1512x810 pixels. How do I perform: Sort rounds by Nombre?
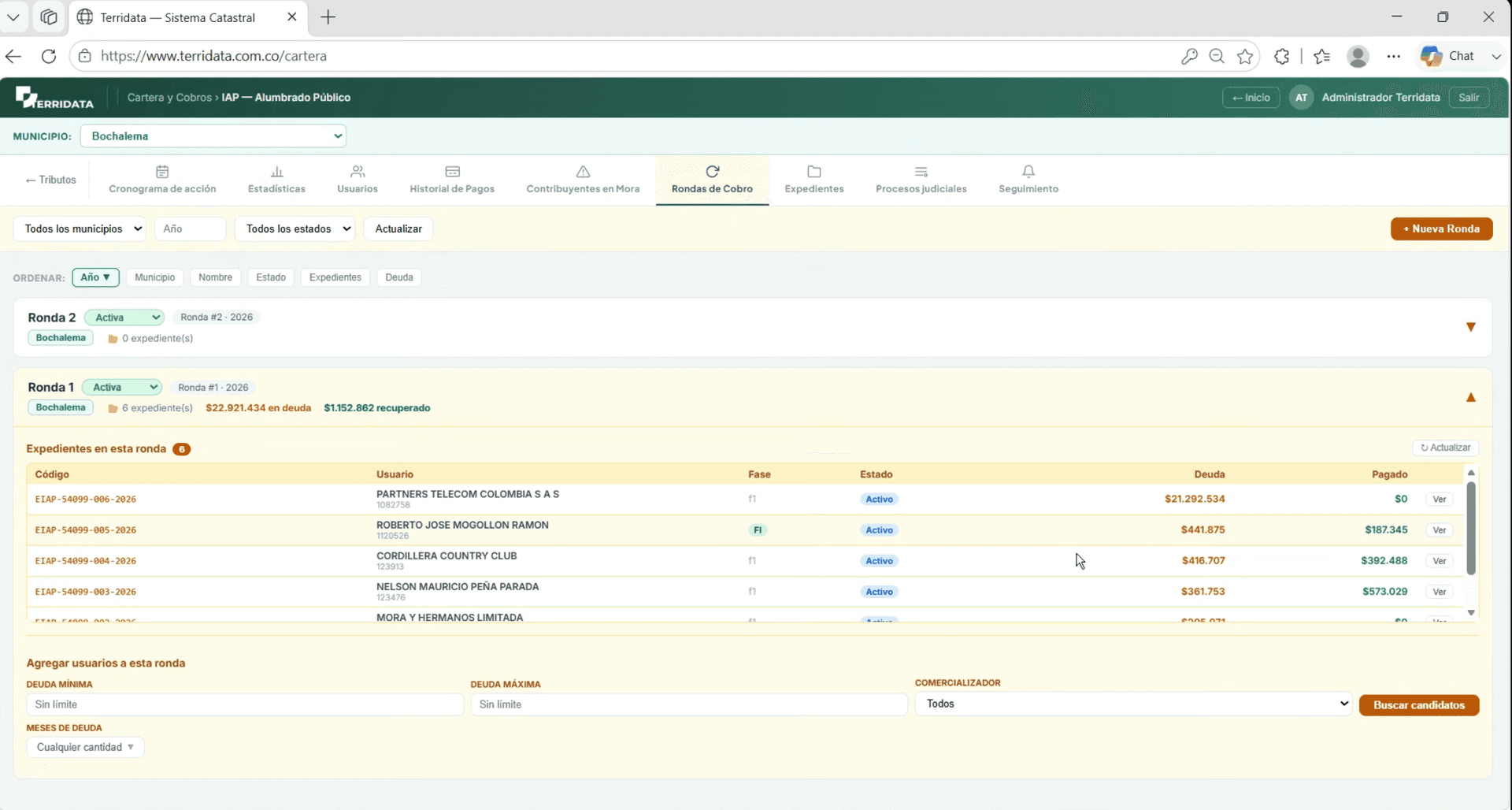coord(216,277)
